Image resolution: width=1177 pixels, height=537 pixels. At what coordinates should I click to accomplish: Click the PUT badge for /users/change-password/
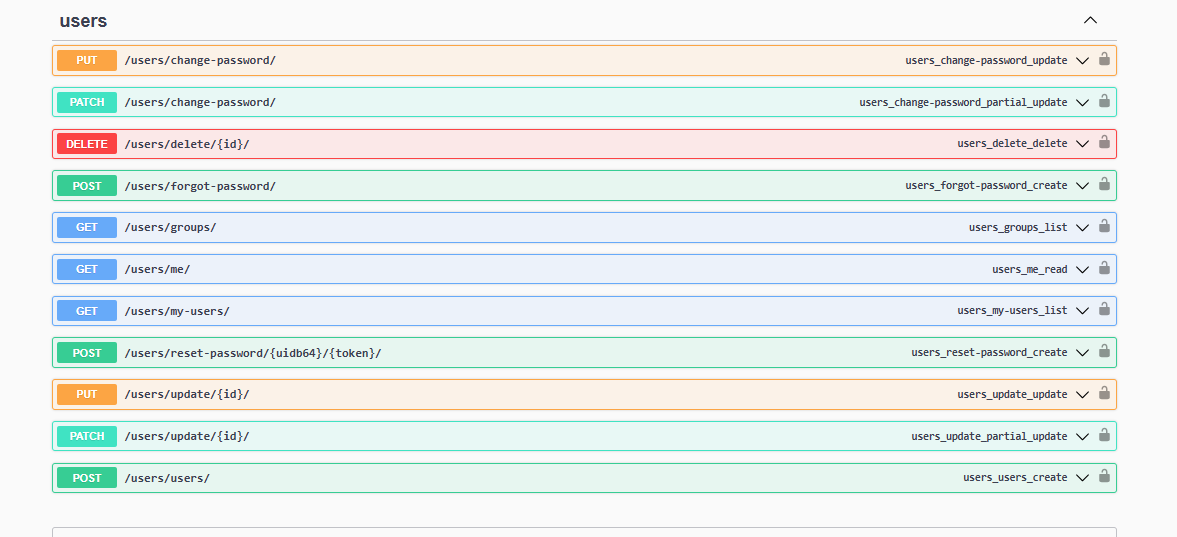[87, 60]
